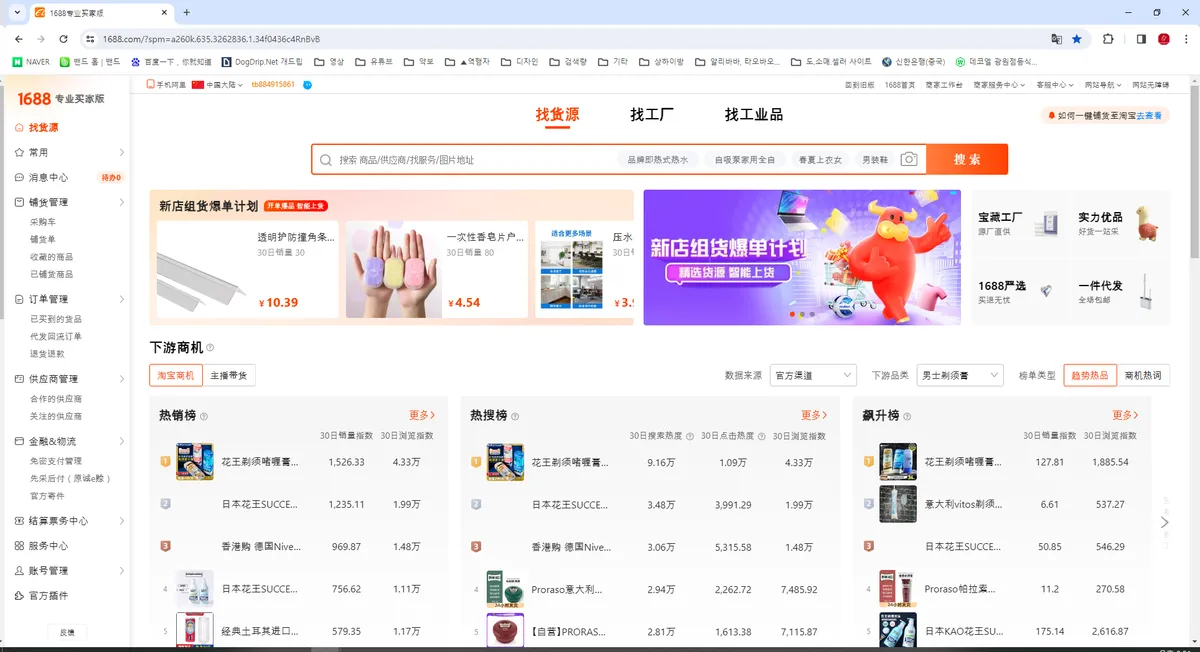The image size is (1200, 652).
Task: Open the 网站导航 top menu
Action: pos(1103,85)
